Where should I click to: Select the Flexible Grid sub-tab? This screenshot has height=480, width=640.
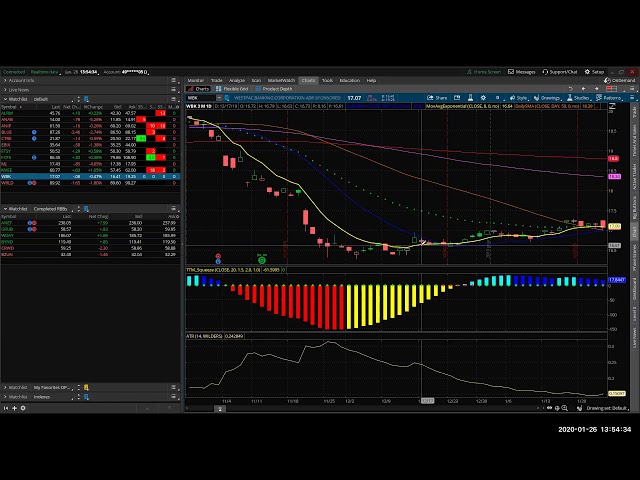232,89
